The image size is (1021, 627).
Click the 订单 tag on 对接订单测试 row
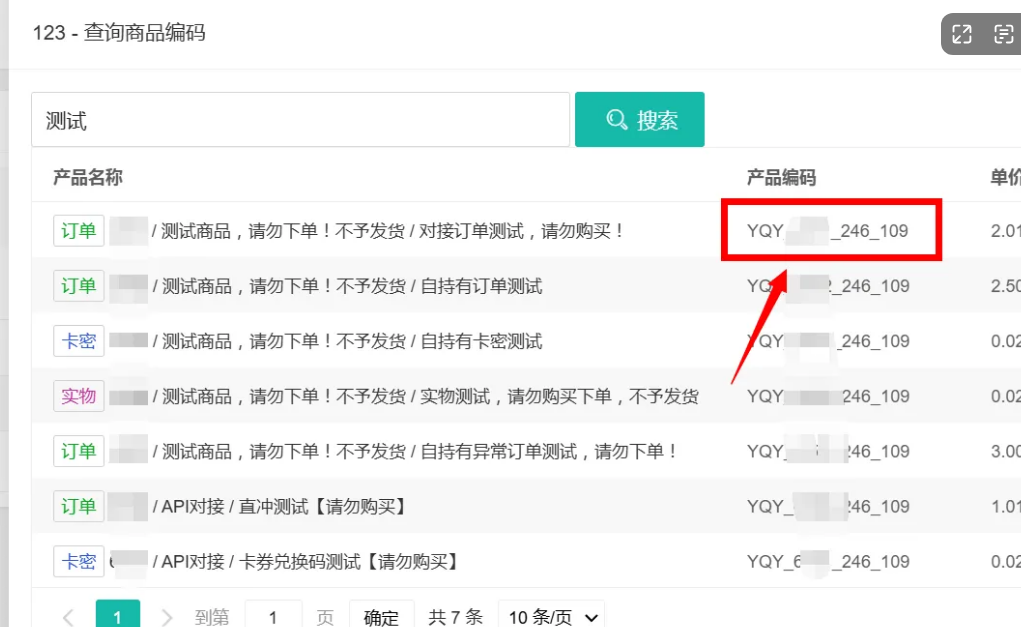coord(79,231)
